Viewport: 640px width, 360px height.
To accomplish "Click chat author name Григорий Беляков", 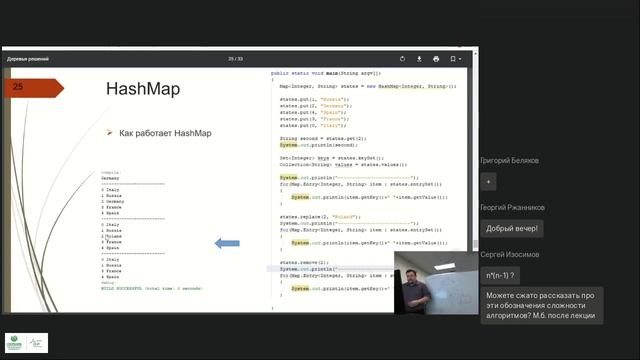I will 509,160.
